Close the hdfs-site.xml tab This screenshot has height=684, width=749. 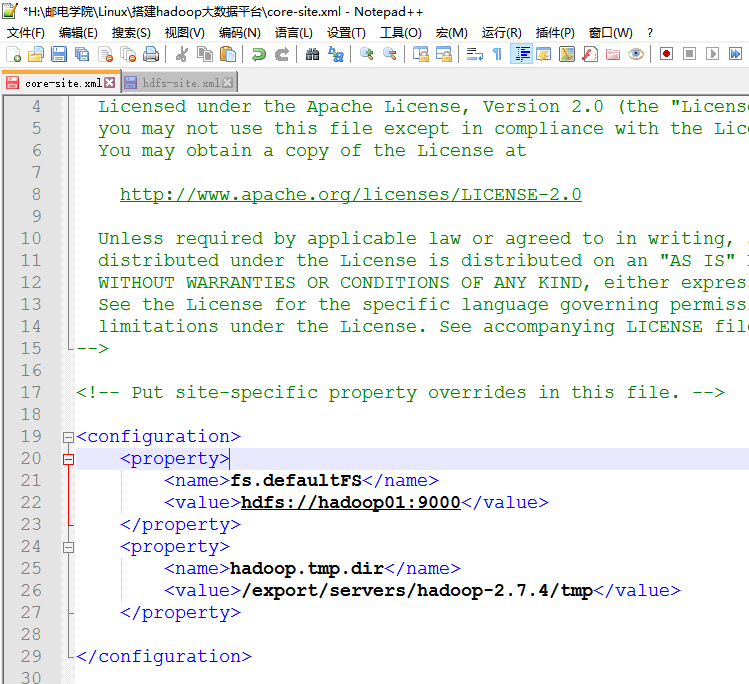[x=228, y=83]
